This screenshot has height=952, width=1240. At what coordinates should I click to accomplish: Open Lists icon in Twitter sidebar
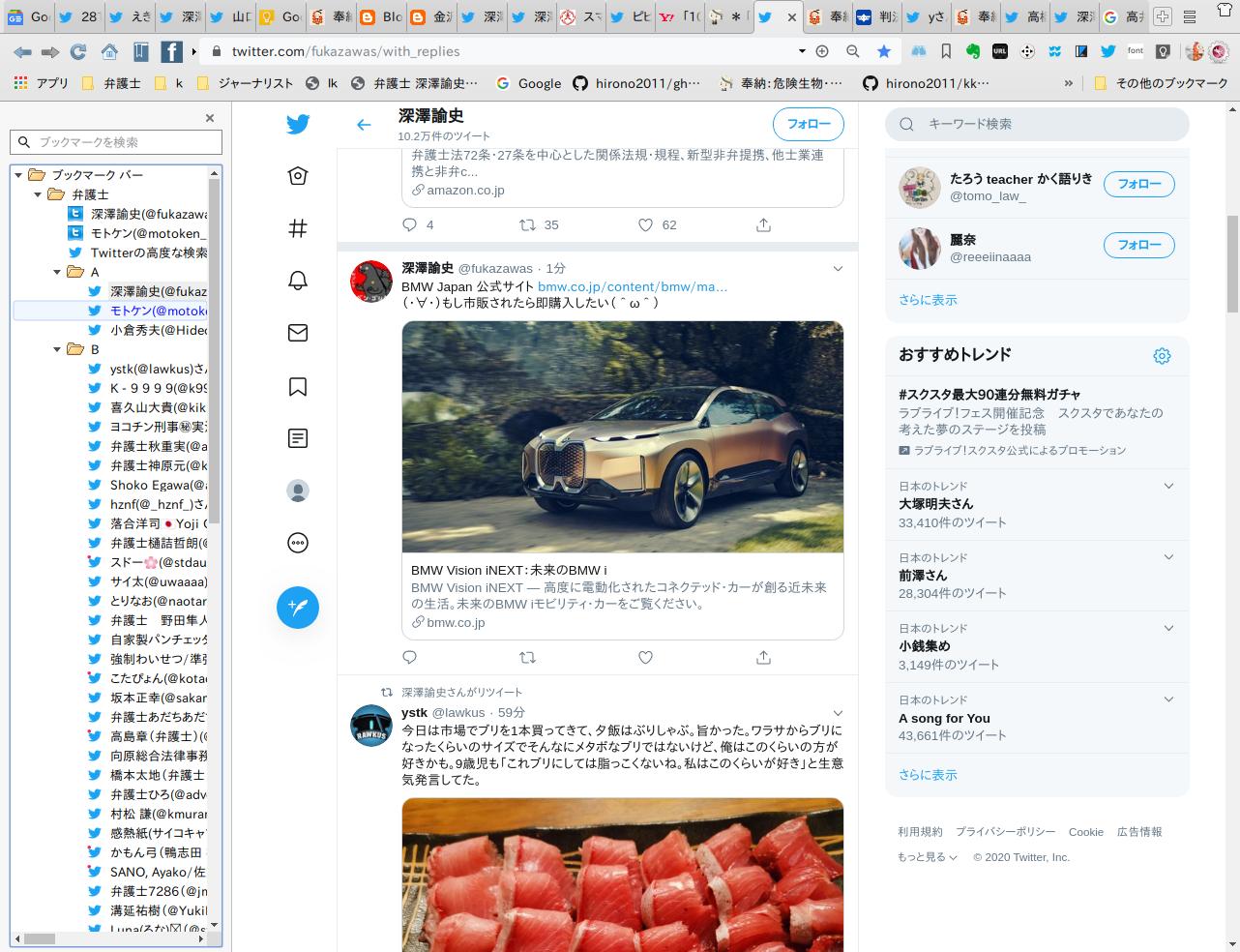[x=298, y=438]
